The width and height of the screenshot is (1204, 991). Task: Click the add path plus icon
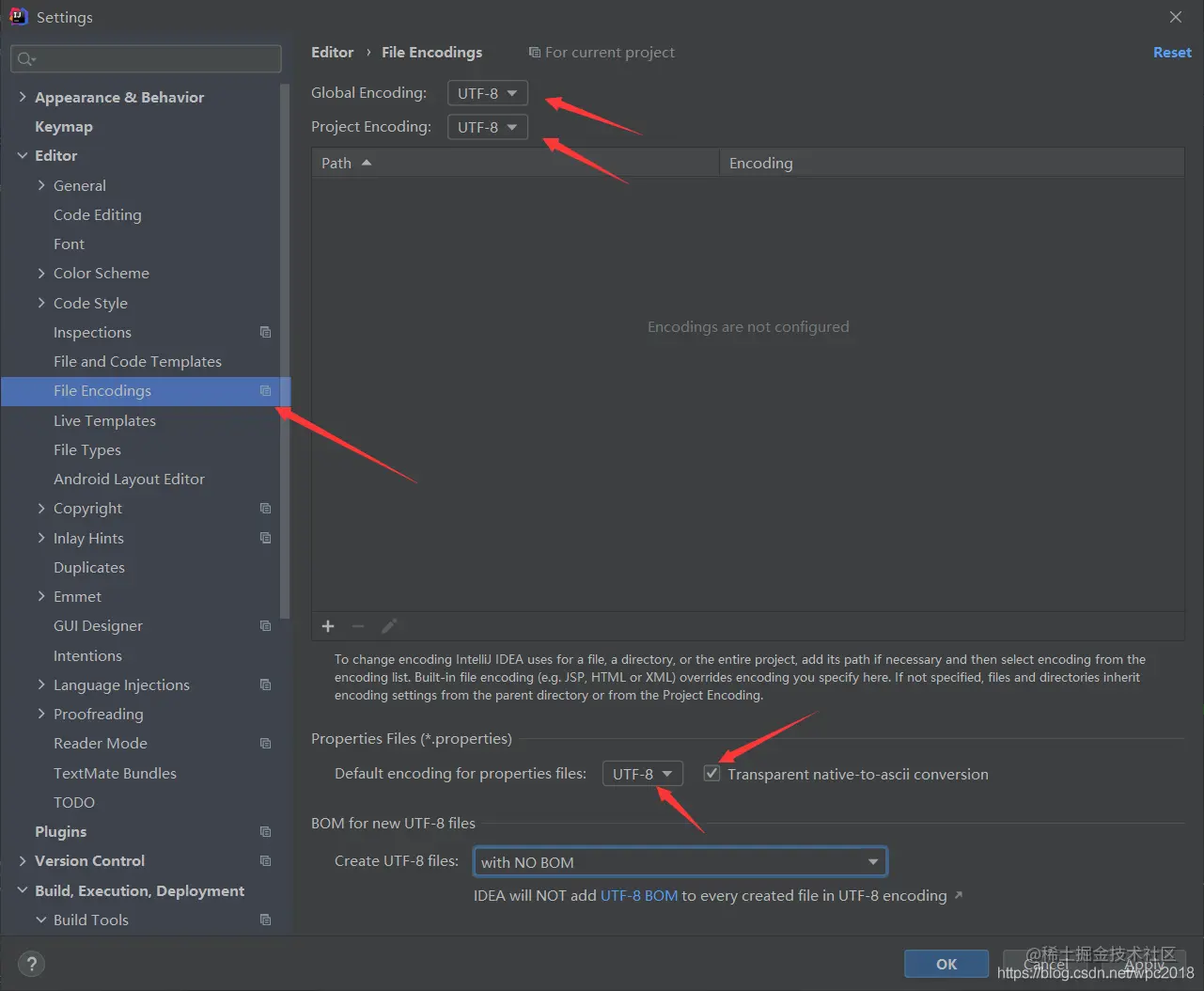pyautogui.click(x=328, y=626)
